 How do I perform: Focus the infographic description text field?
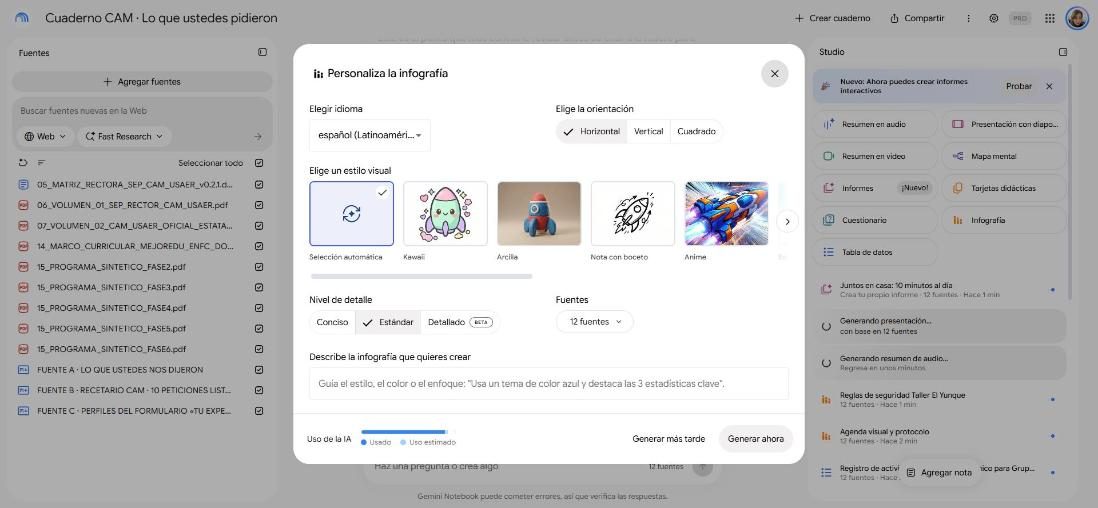pyautogui.click(x=549, y=384)
